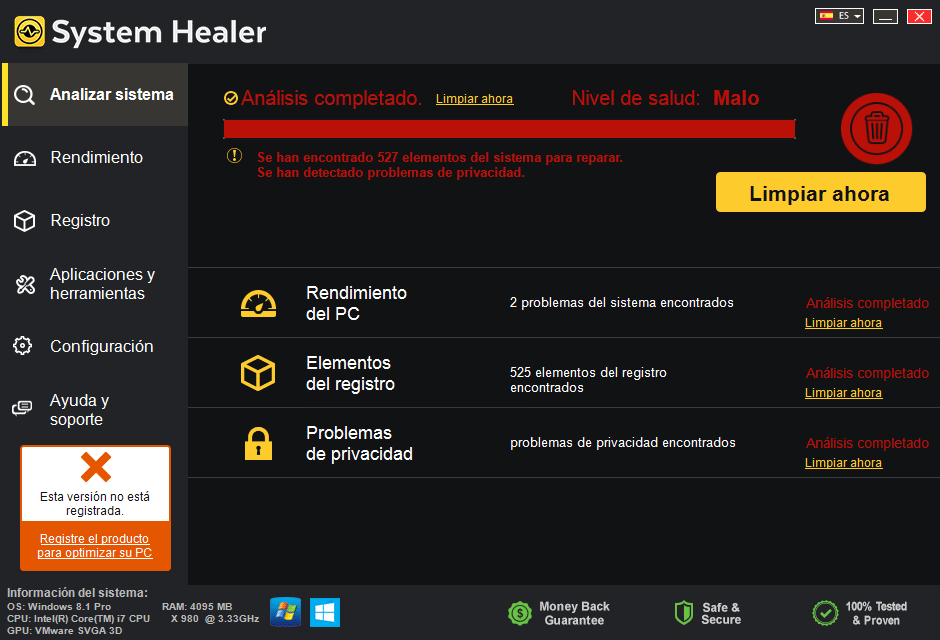Click the text '525 elementos del registro encontrados'

coord(588,380)
